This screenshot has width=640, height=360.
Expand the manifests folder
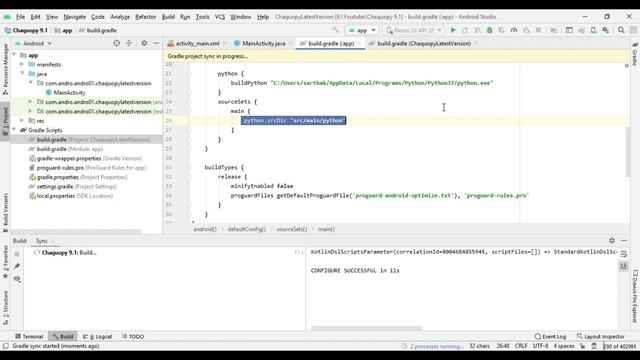click(x=22, y=64)
